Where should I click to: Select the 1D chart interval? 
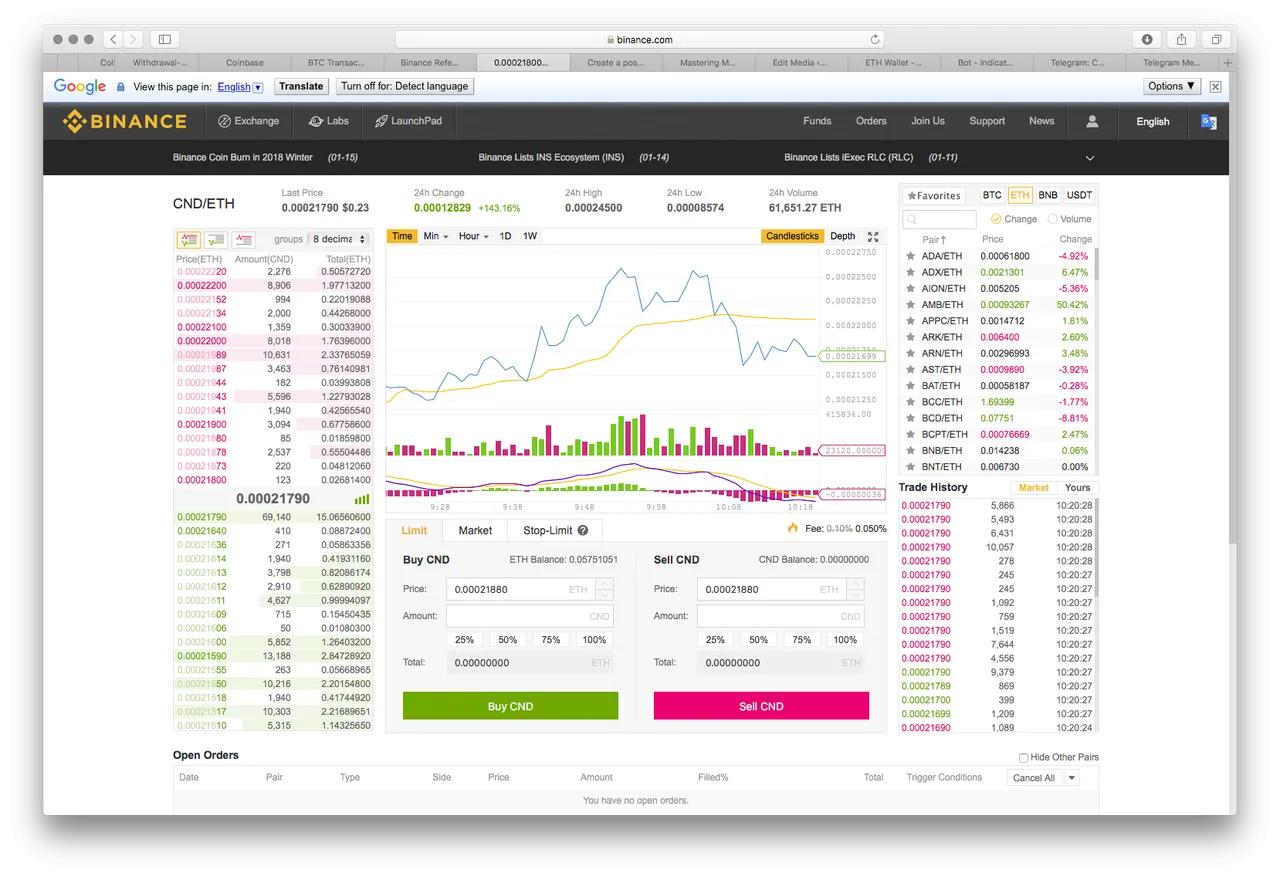click(506, 236)
